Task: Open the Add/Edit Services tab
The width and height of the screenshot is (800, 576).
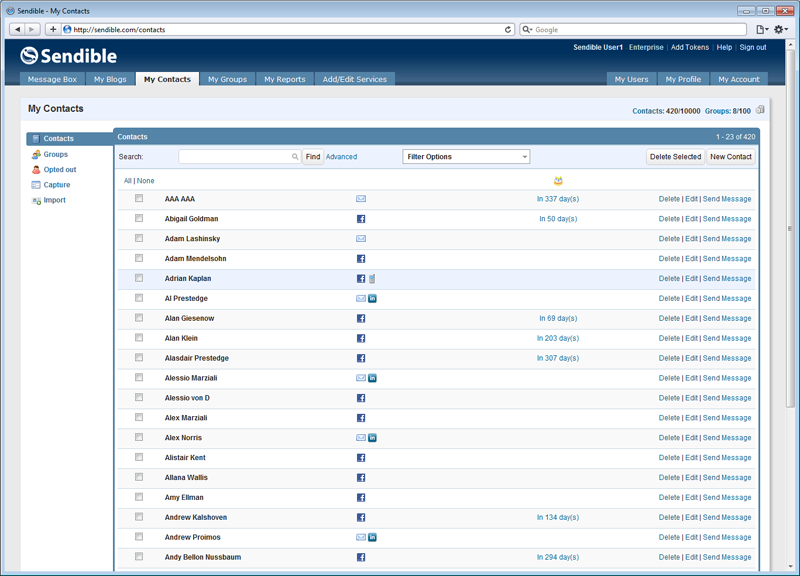Action: click(355, 79)
